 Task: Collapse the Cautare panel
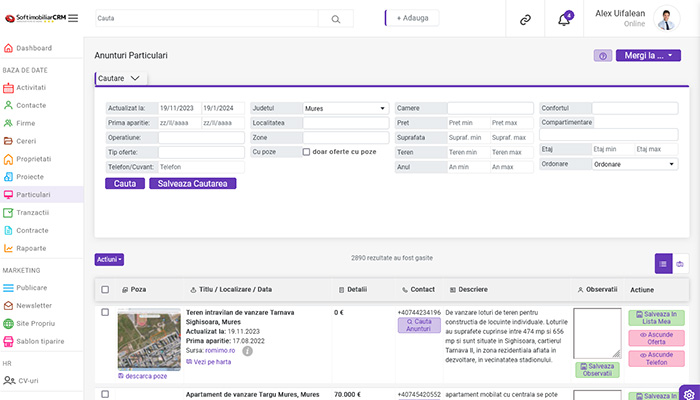[x=121, y=78]
